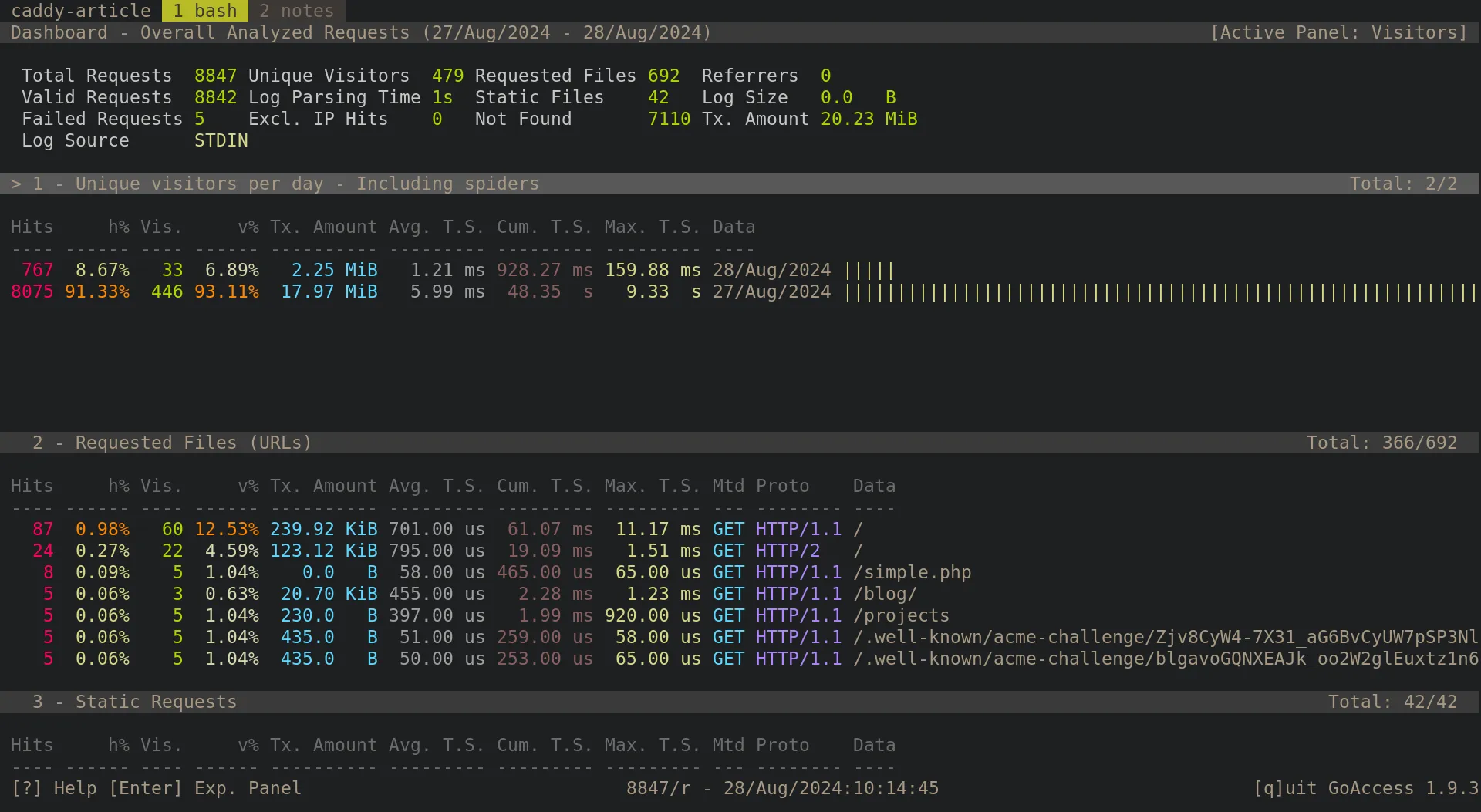Screen dimensions: 1481x812
Task: Switch to the "2 notes" tmux window
Action: point(297,11)
